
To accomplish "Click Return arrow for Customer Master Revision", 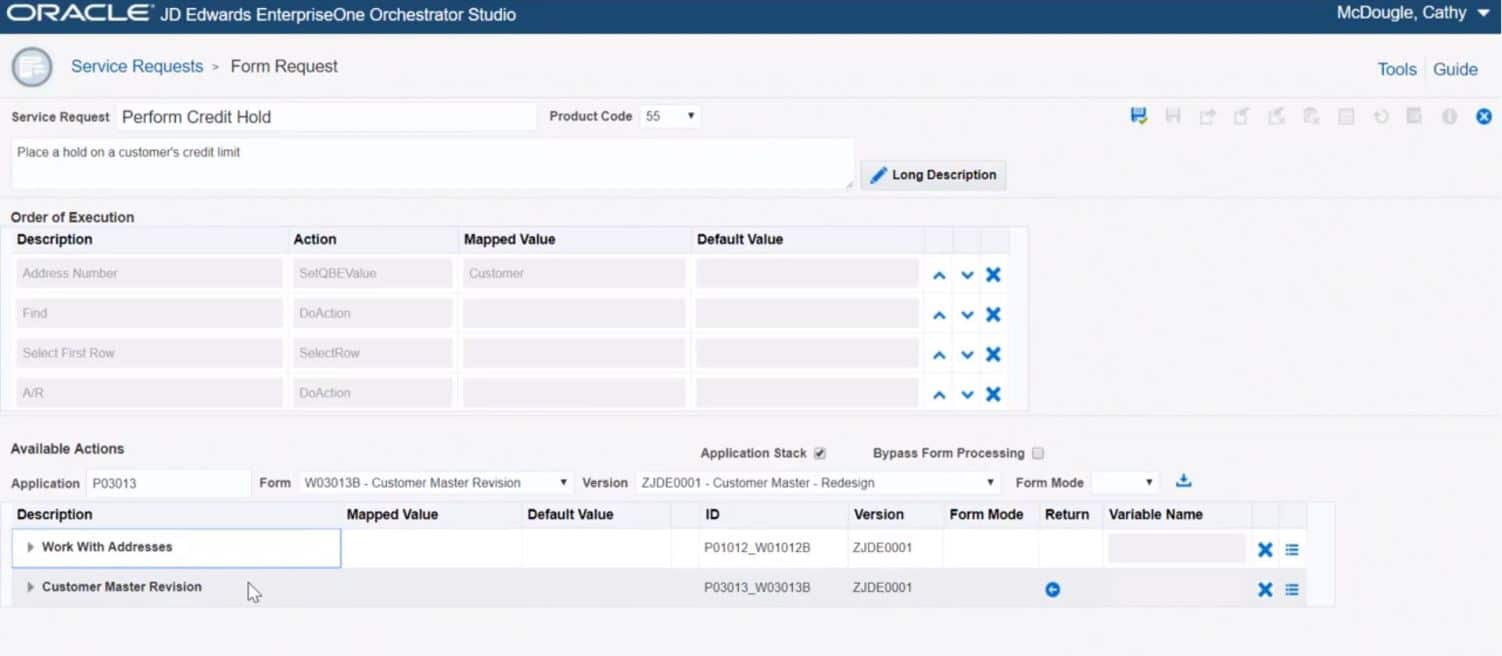I will (x=1052, y=589).
